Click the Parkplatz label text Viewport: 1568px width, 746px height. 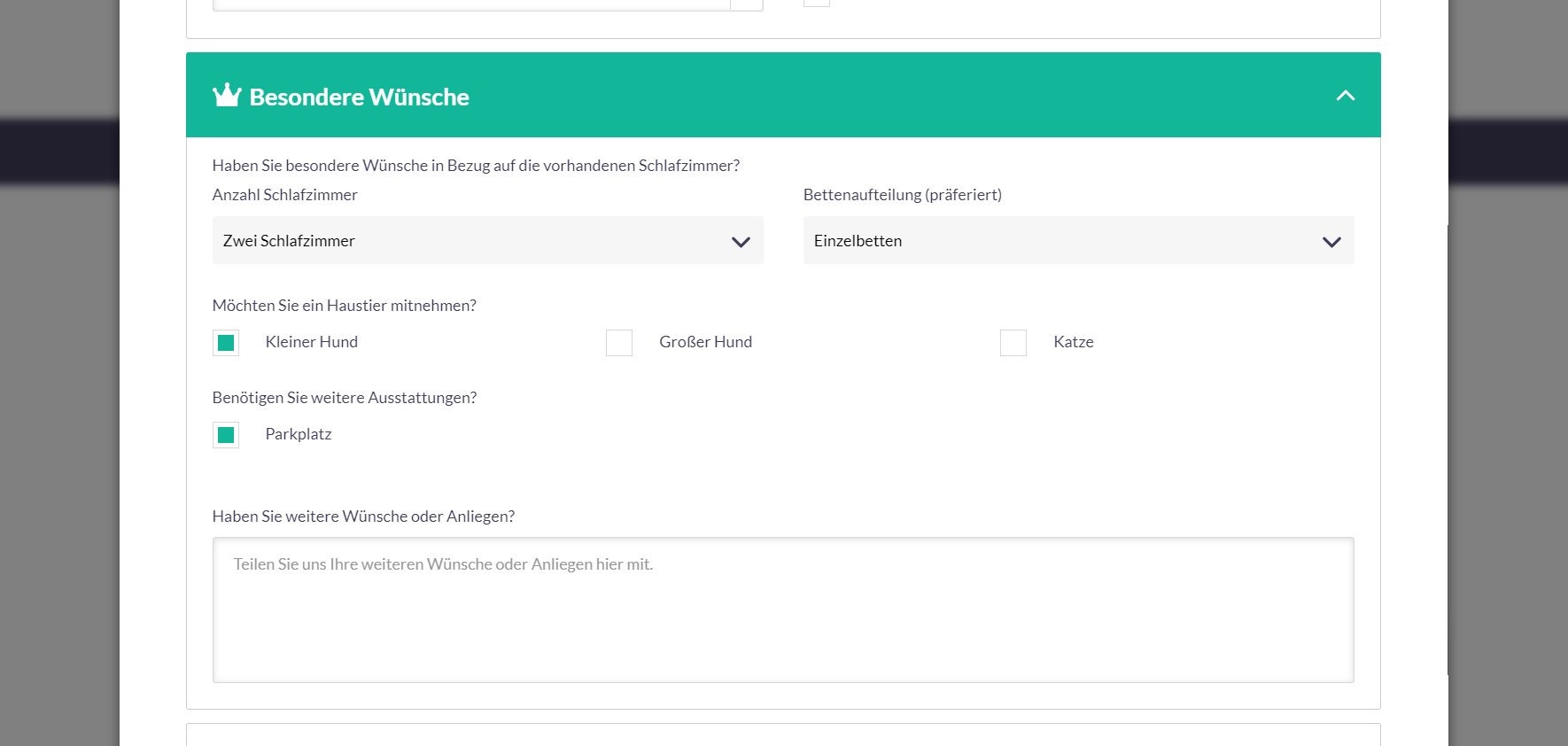[299, 434]
